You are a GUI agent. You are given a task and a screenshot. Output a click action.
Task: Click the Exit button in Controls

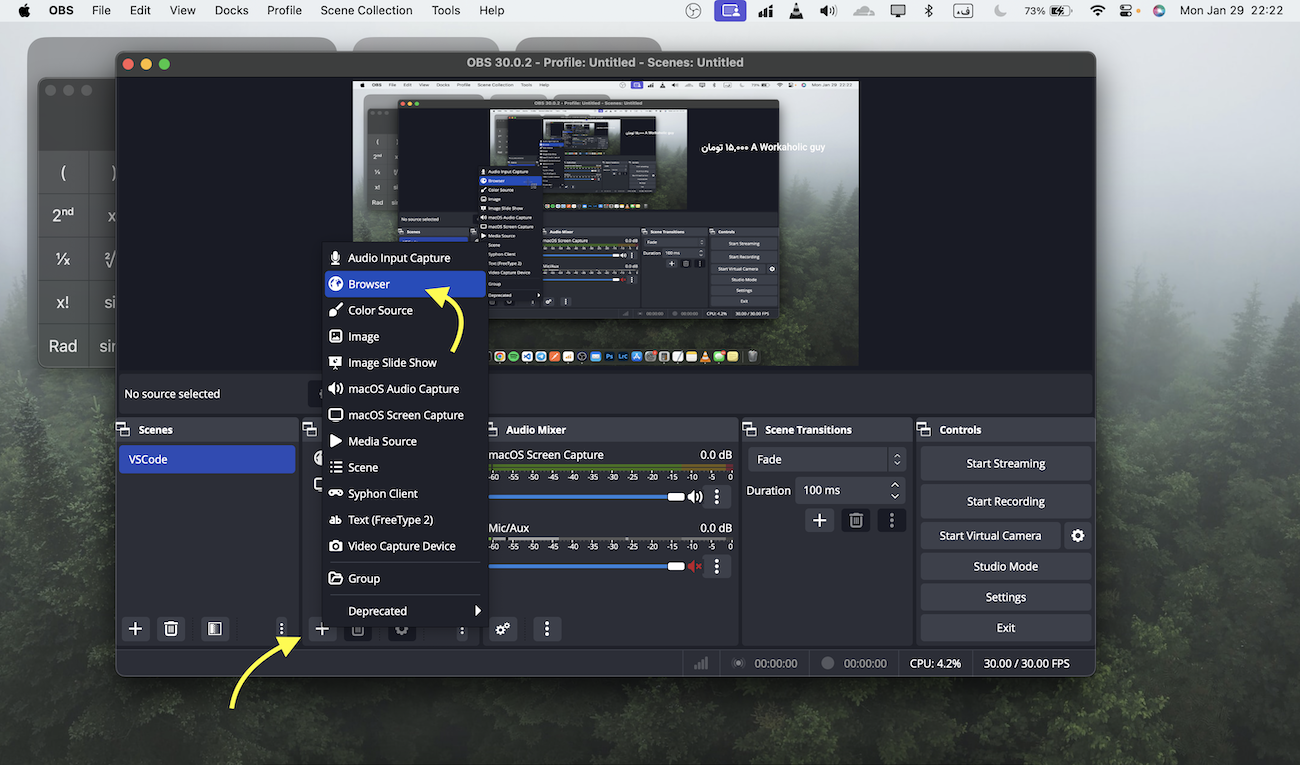1005,628
